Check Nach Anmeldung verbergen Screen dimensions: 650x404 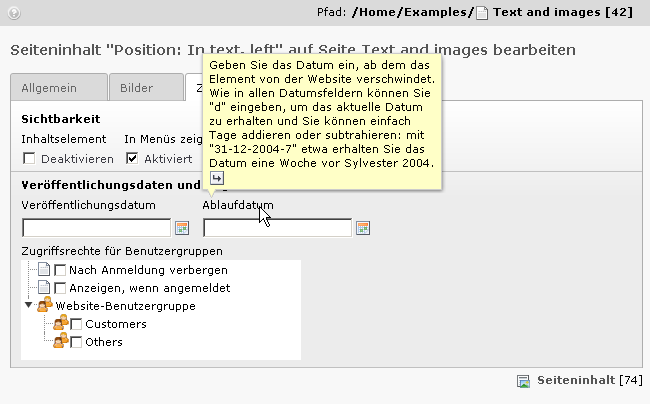[60, 270]
